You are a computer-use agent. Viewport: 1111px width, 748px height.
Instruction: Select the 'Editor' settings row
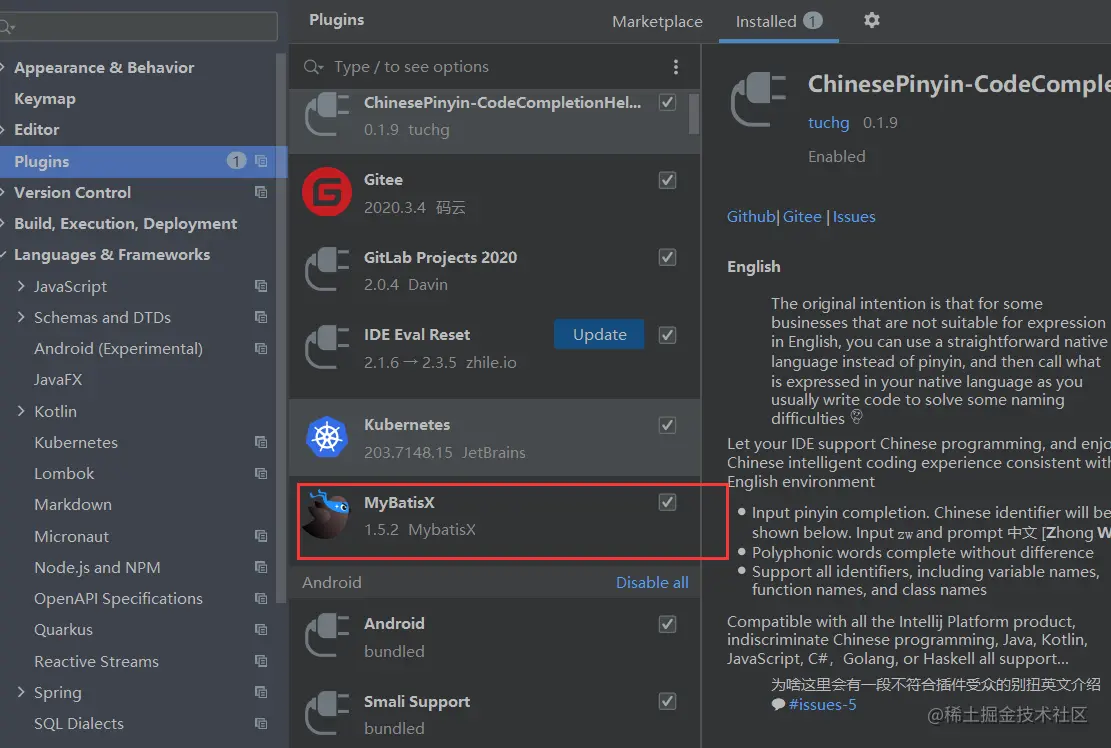[x=138, y=130]
